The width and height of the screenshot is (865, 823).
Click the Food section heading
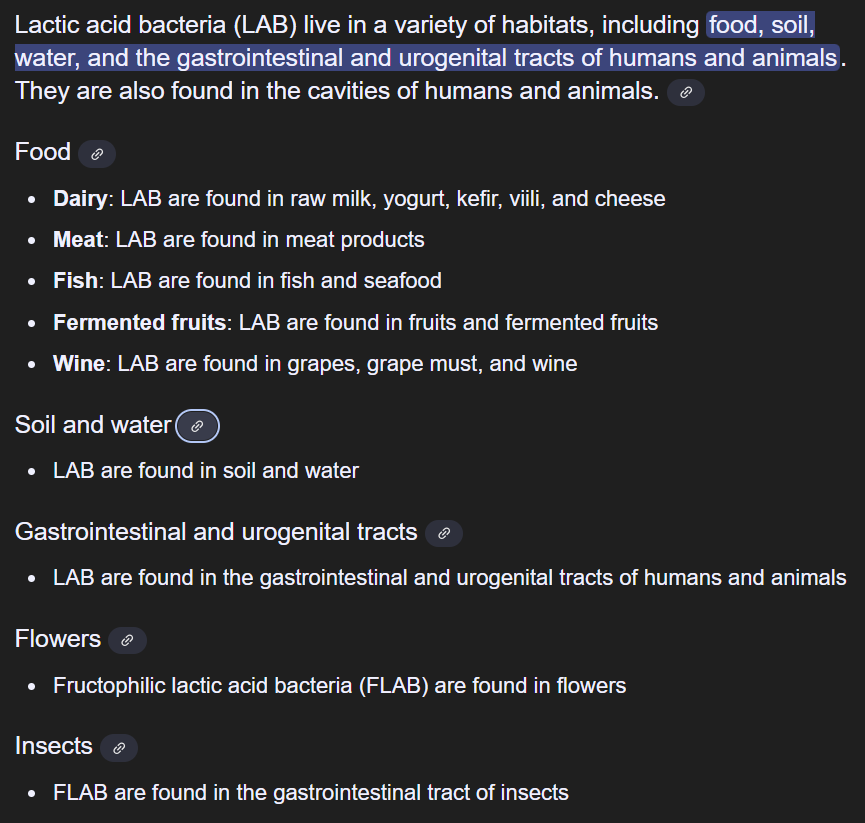[x=43, y=152]
